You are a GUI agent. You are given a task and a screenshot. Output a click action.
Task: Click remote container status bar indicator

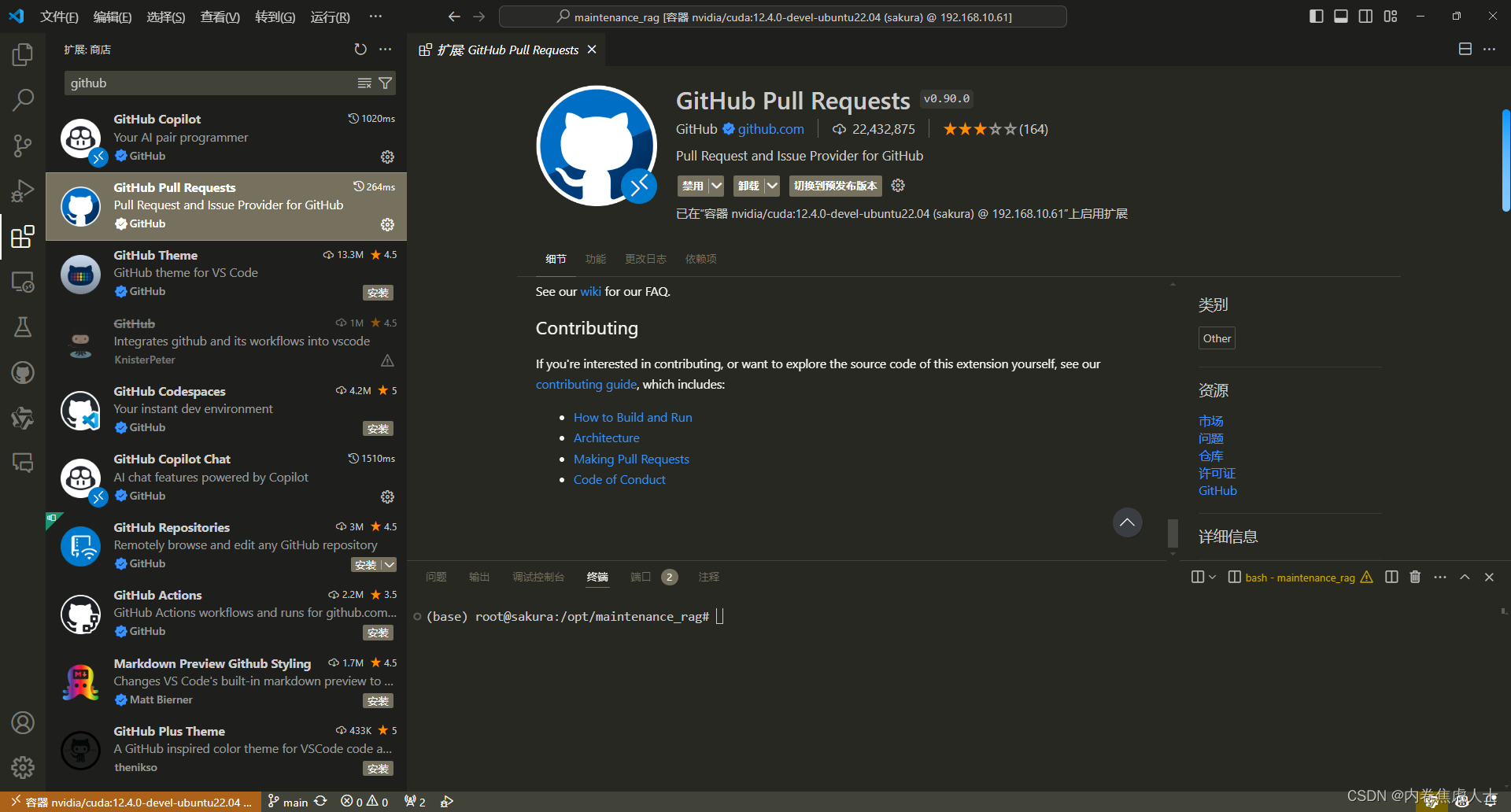pyautogui.click(x=131, y=802)
